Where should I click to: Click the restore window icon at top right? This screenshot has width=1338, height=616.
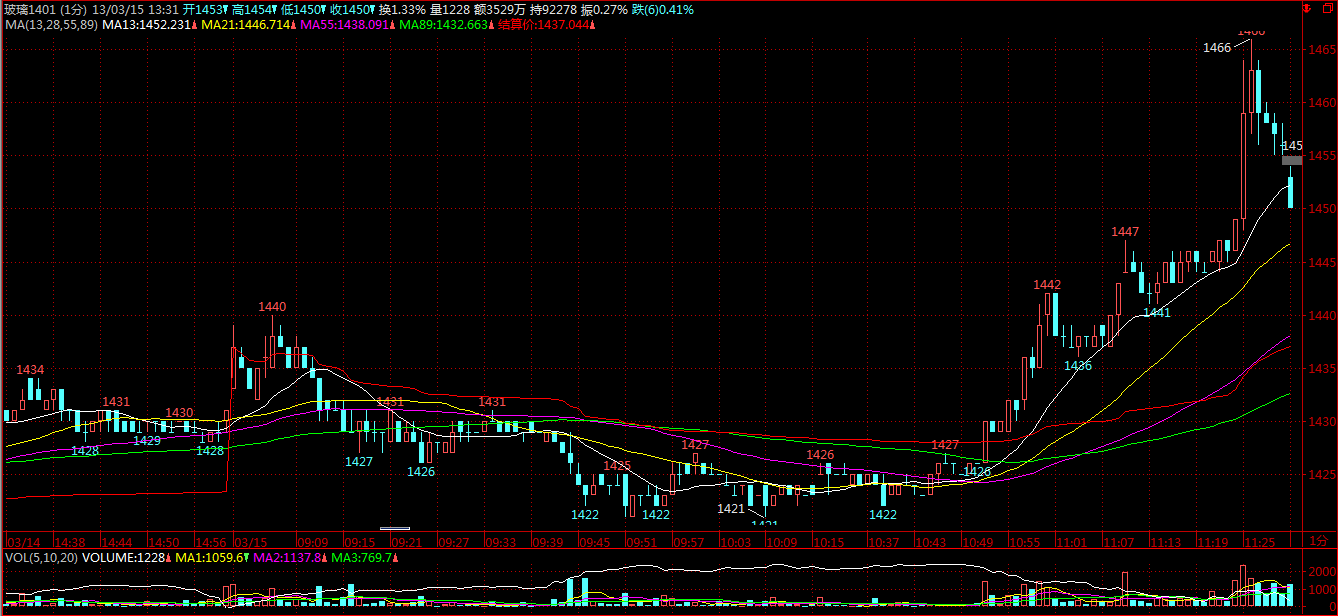point(1328,8)
